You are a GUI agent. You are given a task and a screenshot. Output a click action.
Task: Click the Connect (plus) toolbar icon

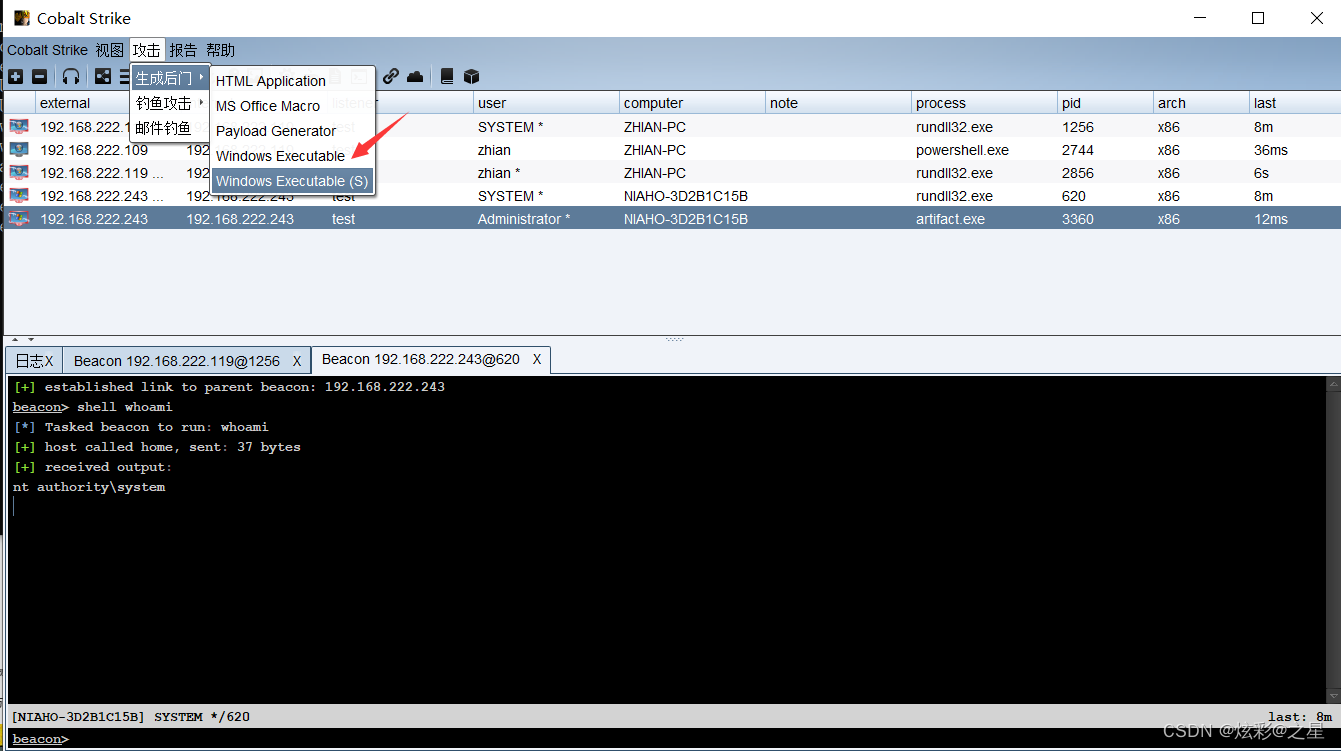click(16, 77)
